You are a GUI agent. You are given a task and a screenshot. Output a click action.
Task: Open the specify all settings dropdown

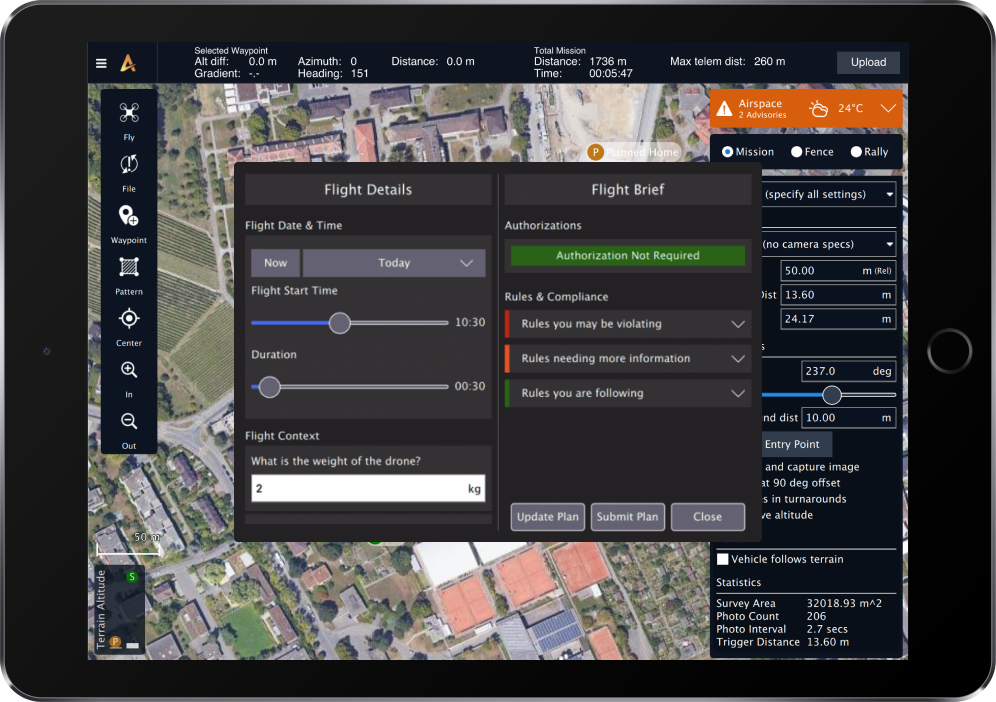[x=829, y=194]
